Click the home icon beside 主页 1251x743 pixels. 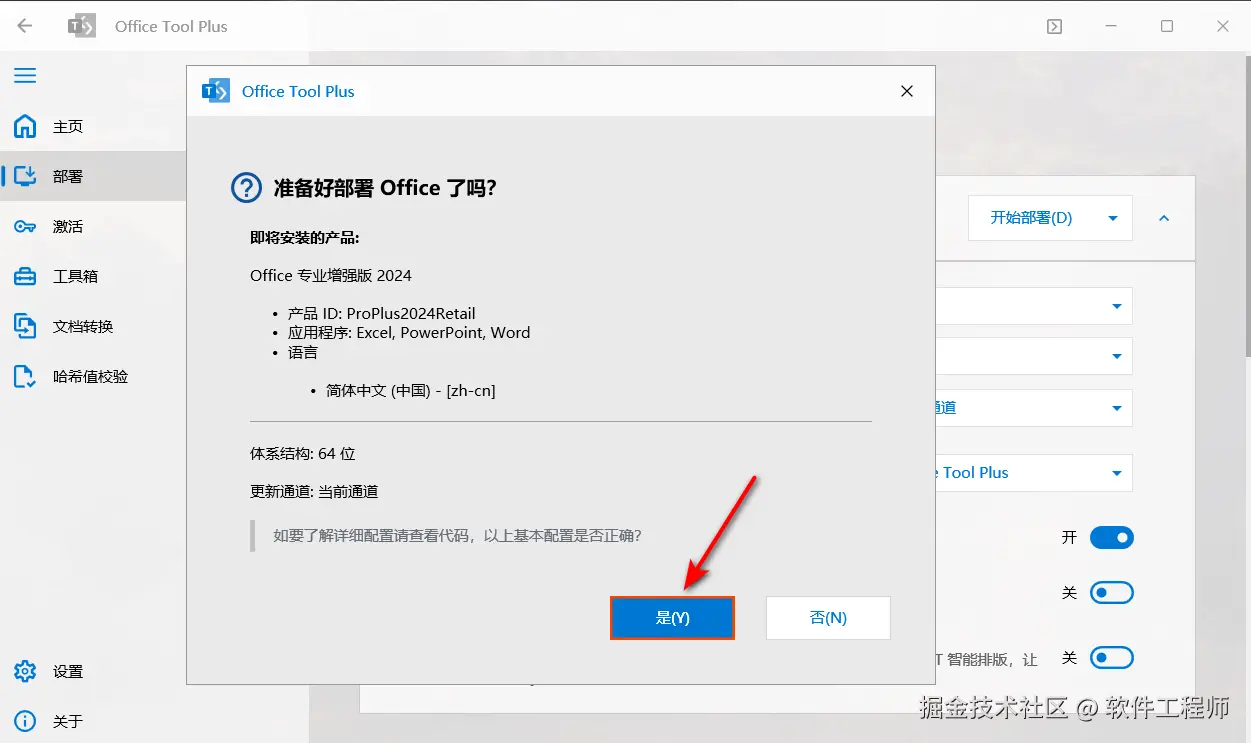tap(25, 127)
